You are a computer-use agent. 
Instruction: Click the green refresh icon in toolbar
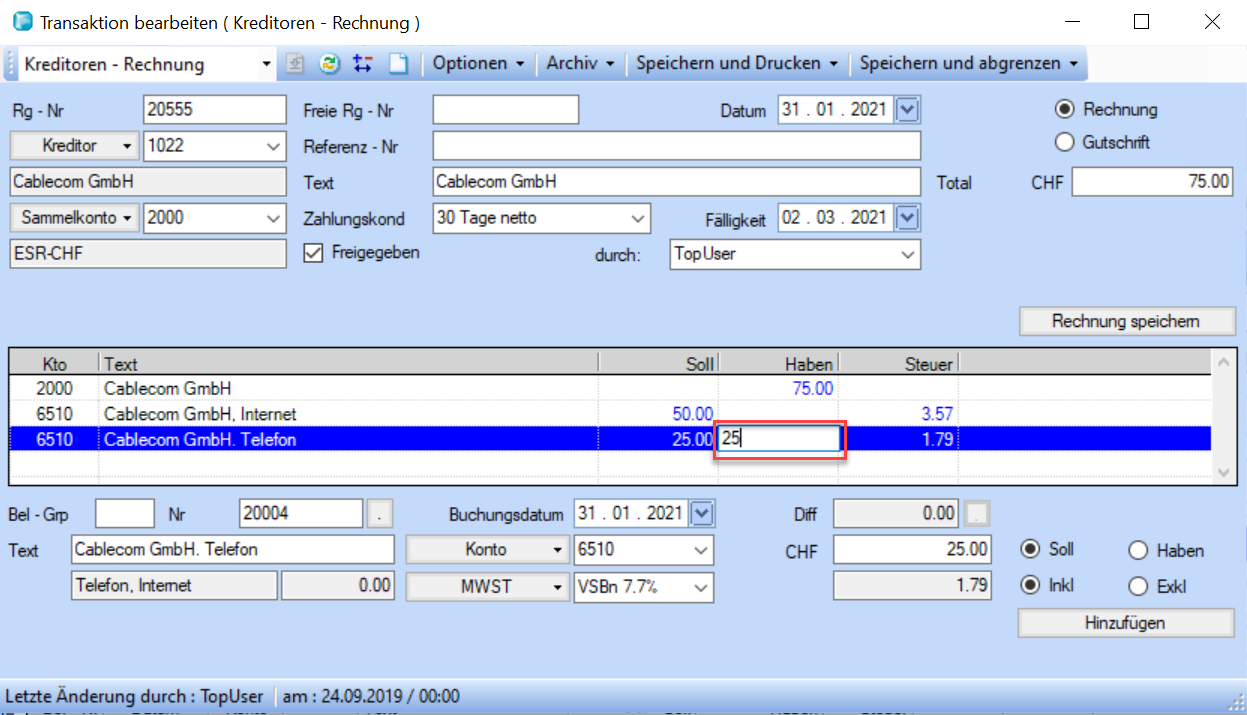329,64
